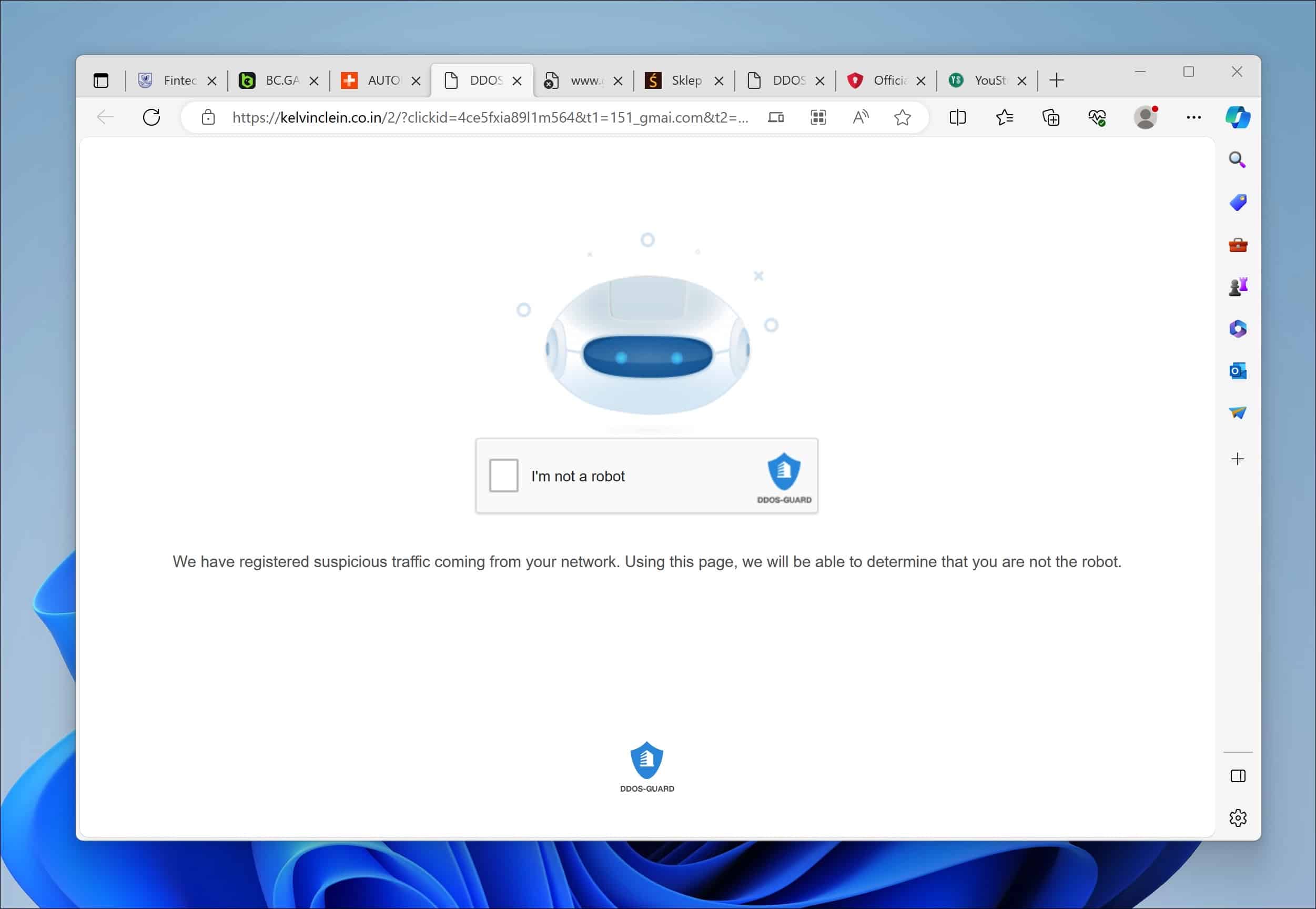
Task: Open sidebar Shopping tag
Action: (x=1238, y=203)
